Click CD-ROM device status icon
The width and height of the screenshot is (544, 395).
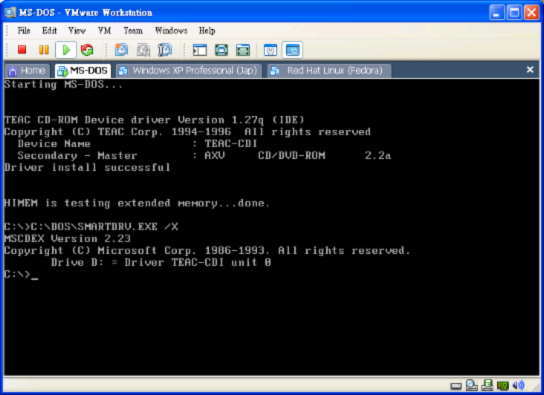pyautogui.click(x=471, y=385)
